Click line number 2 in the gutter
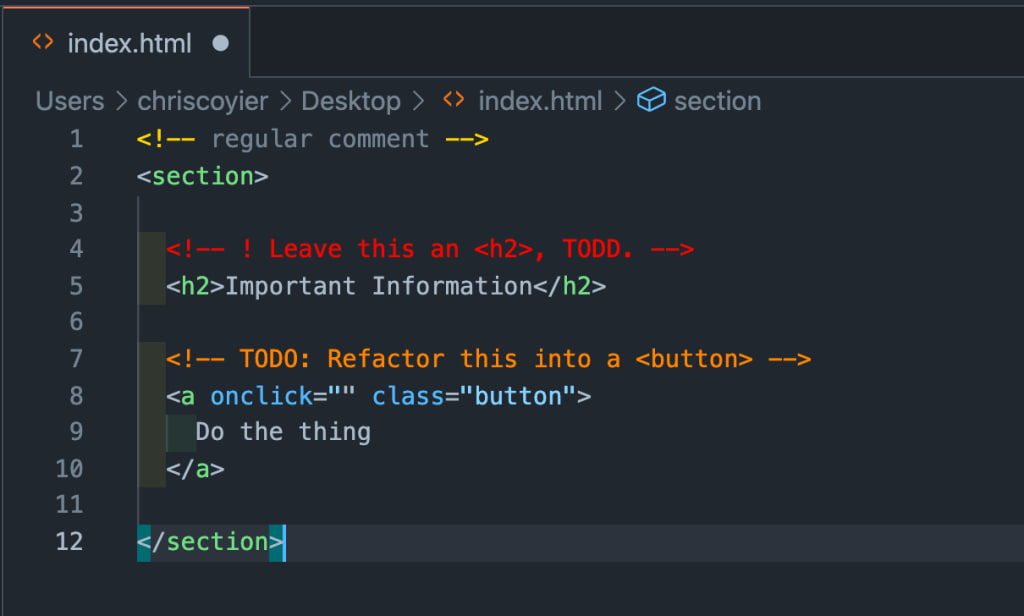This screenshot has height=616, width=1024. (x=76, y=176)
